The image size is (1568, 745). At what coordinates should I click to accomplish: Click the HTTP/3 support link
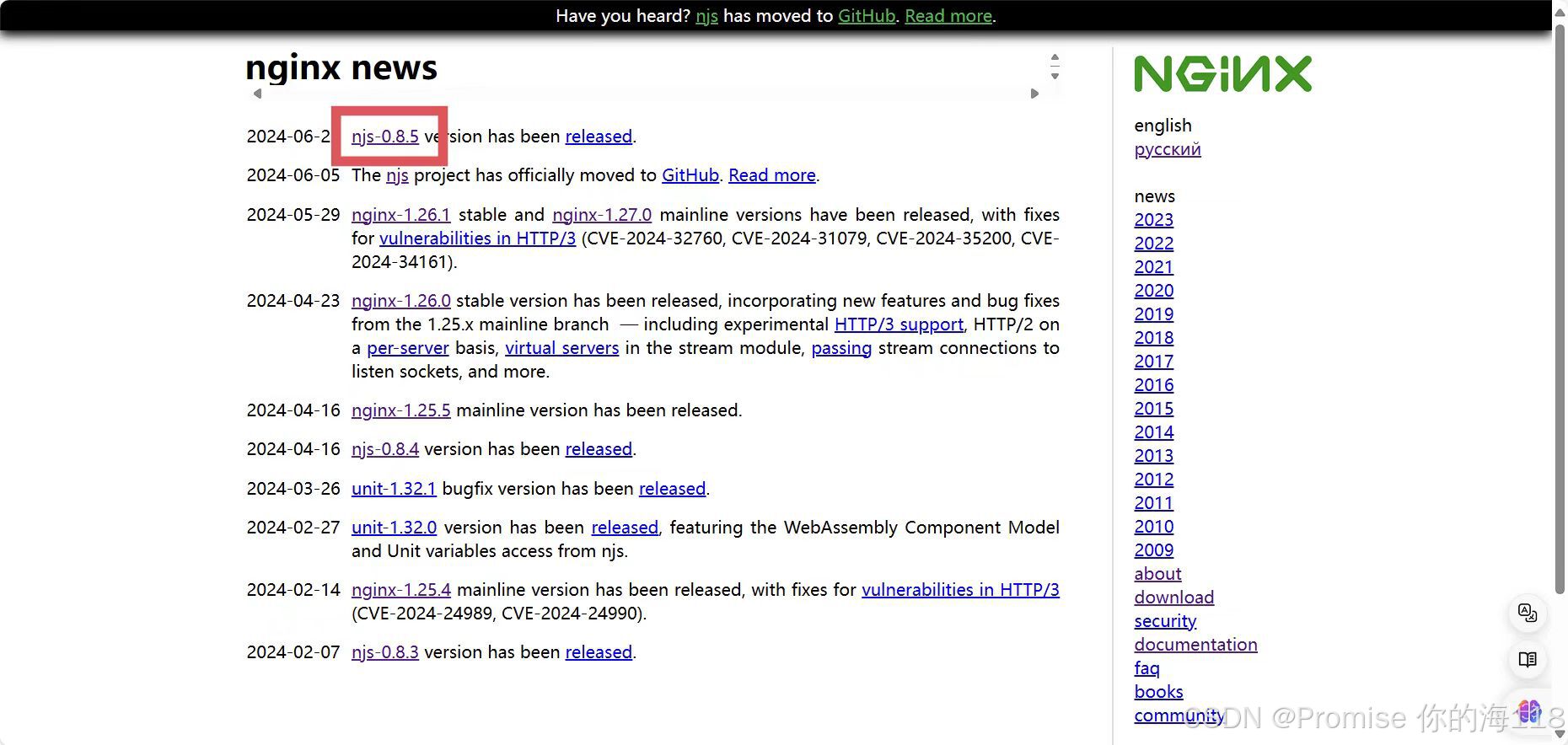(899, 324)
